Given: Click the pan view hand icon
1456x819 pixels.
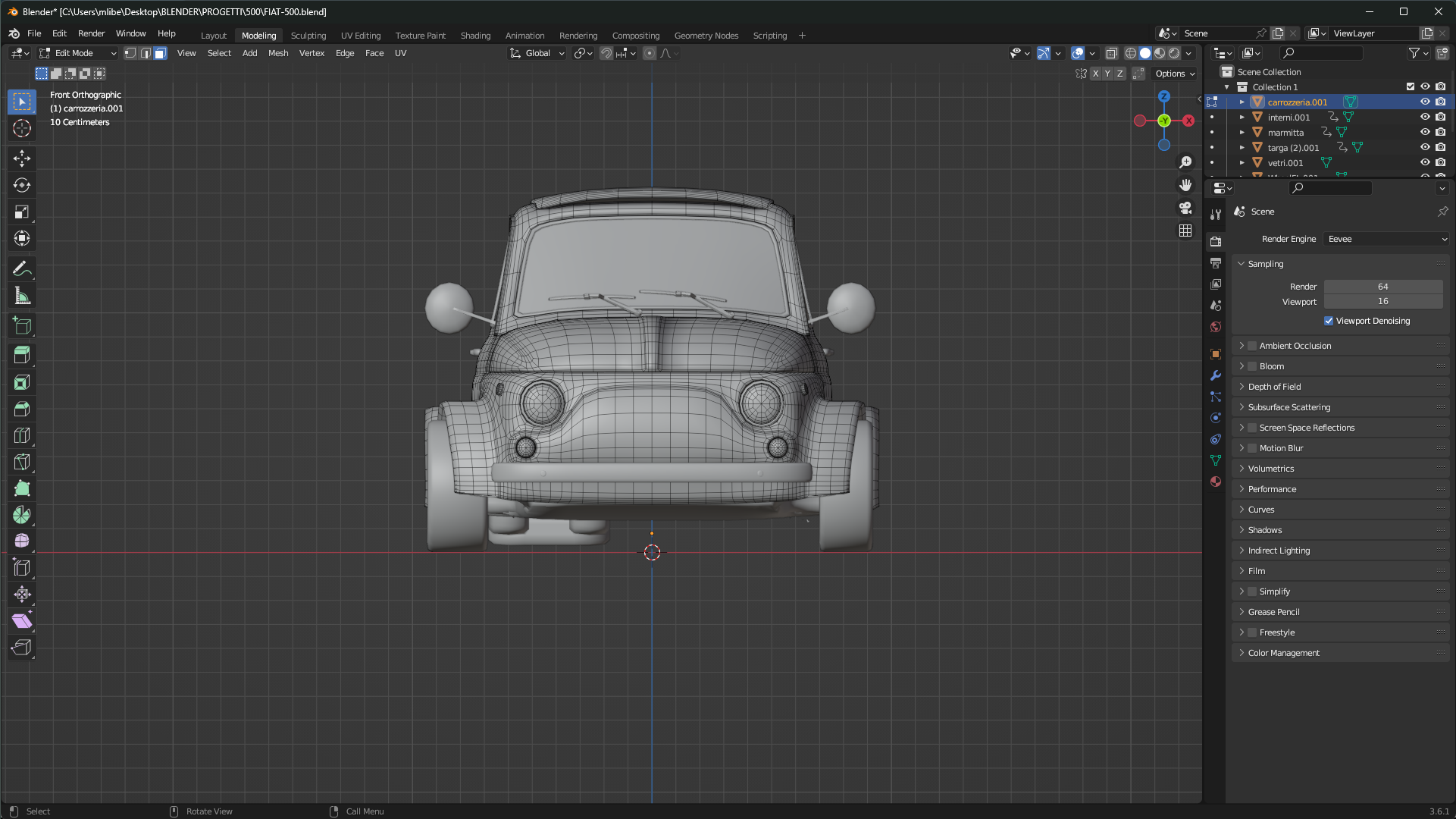Looking at the screenshot, I should click(x=1185, y=185).
